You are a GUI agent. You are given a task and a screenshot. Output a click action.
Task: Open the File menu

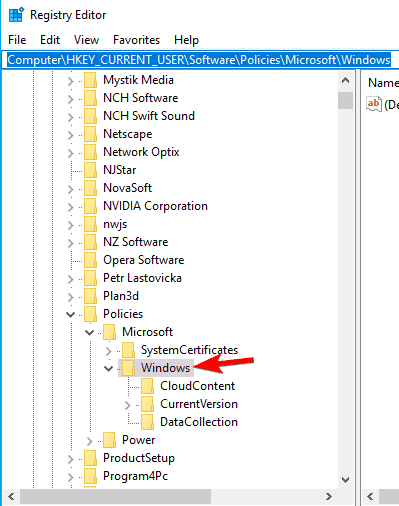coord(17,40)
